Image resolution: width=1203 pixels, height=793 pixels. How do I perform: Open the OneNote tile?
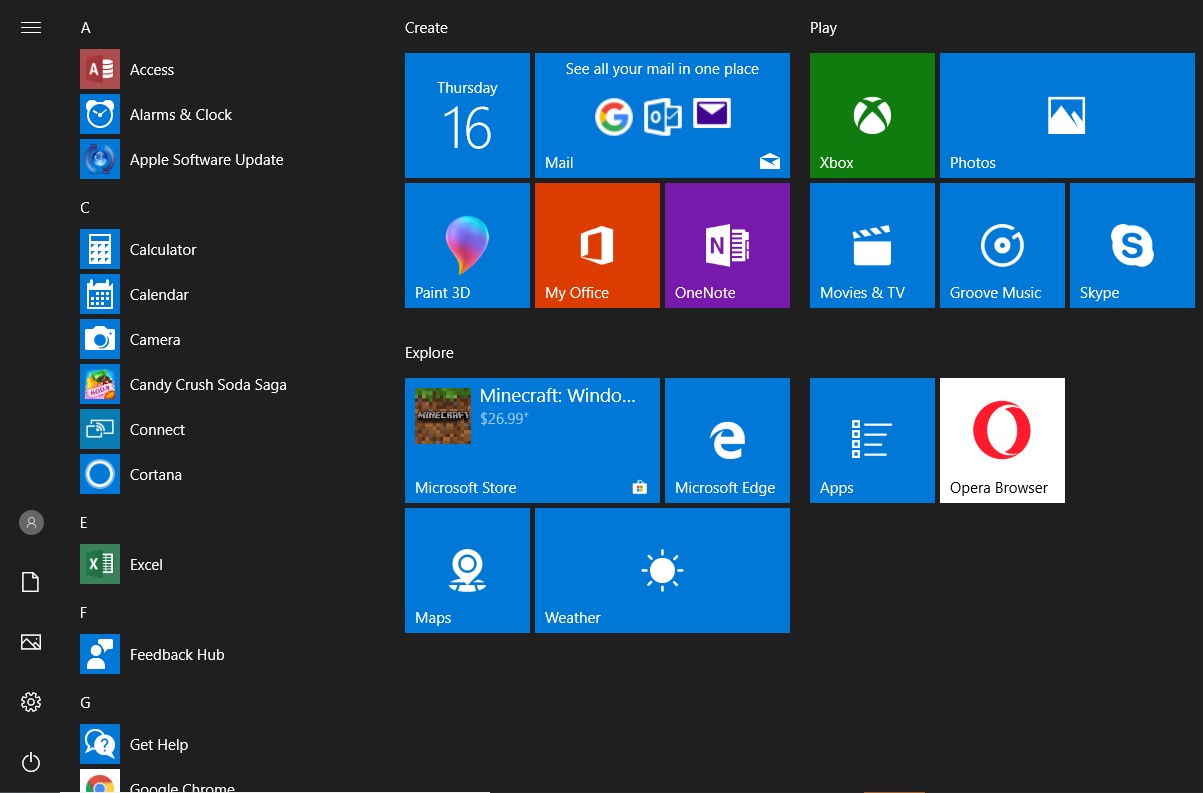[x=727, y=245]
